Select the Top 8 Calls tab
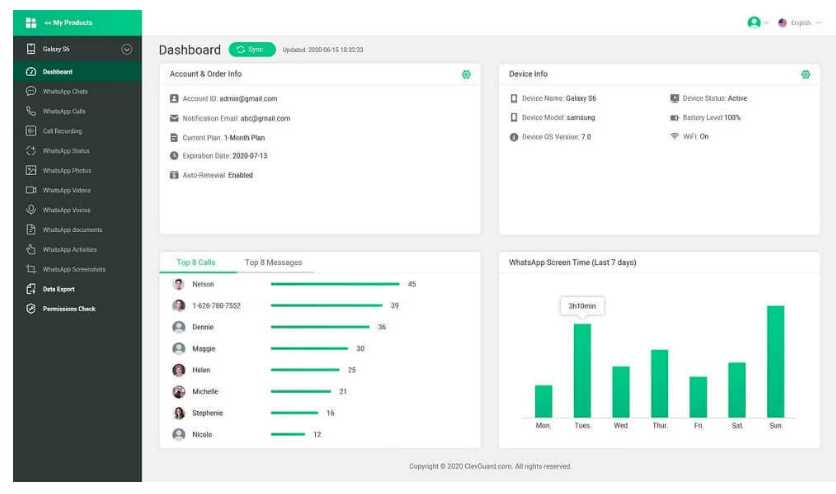The image size is (836, 494). pyautogui.click(x=196, y=262)
